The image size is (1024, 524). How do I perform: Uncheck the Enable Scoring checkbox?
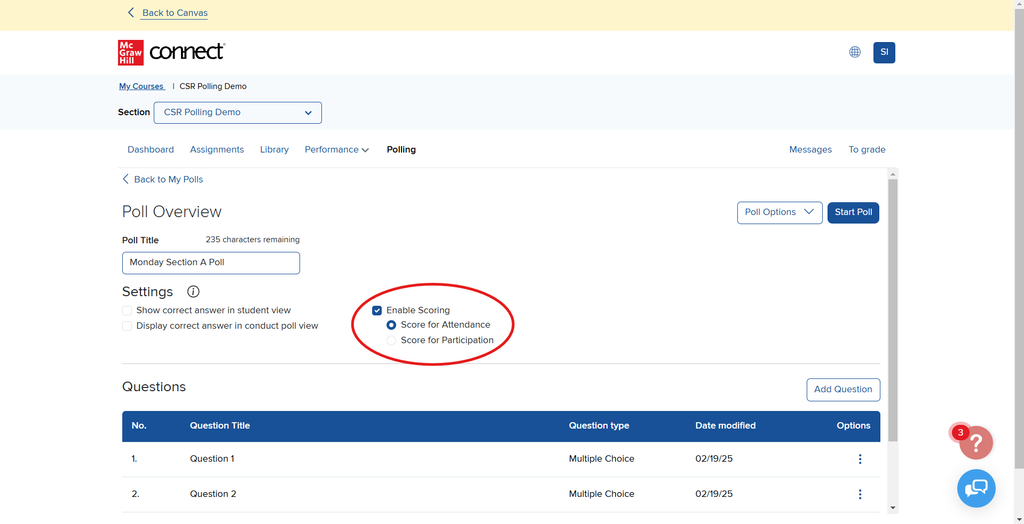pos(377,311)
